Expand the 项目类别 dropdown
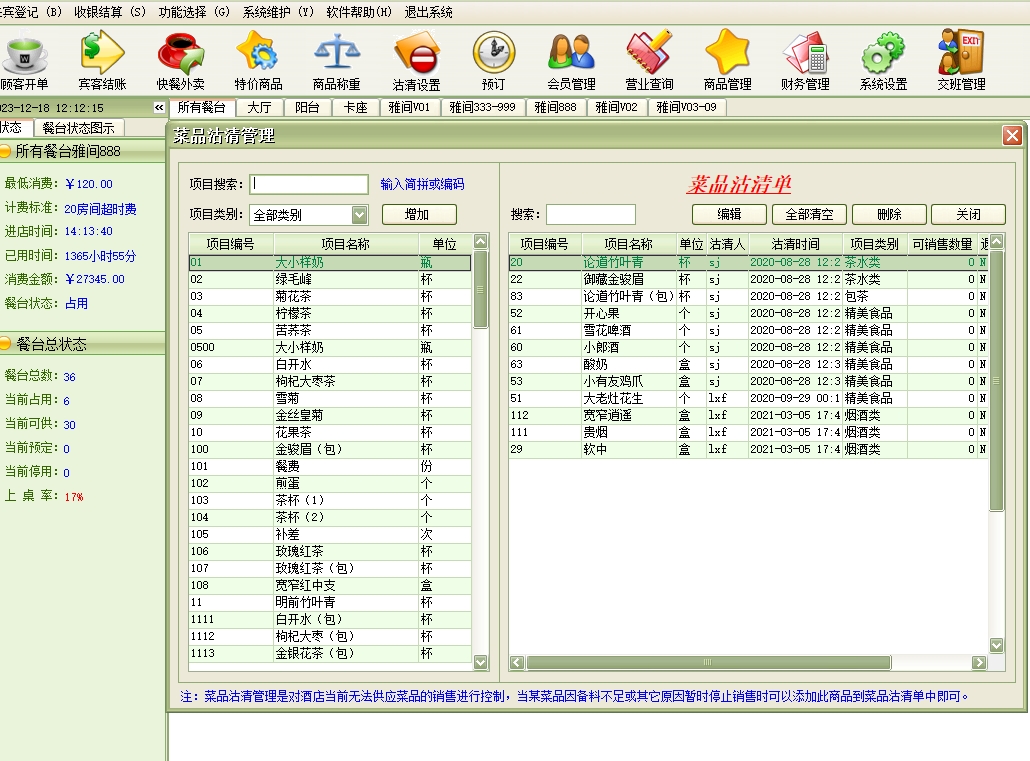 [359, 215]
